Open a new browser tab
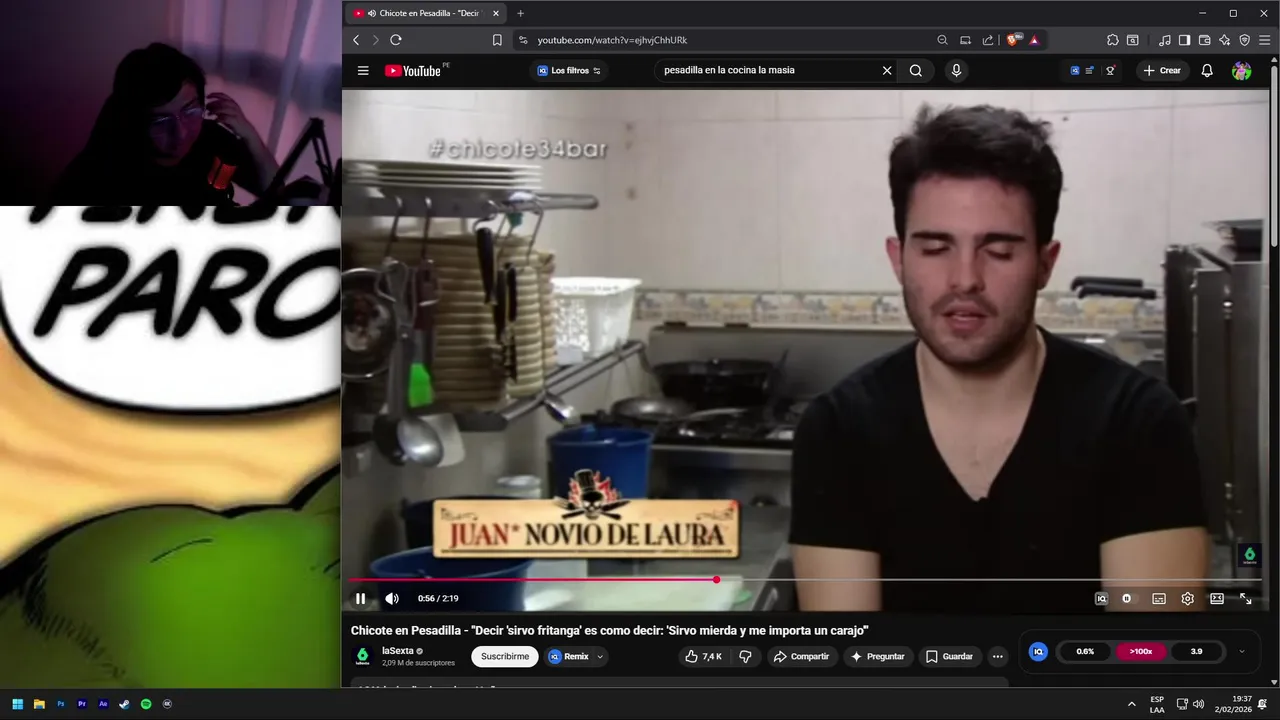Viewport: 1280px width, 720px height. [520, 13]
